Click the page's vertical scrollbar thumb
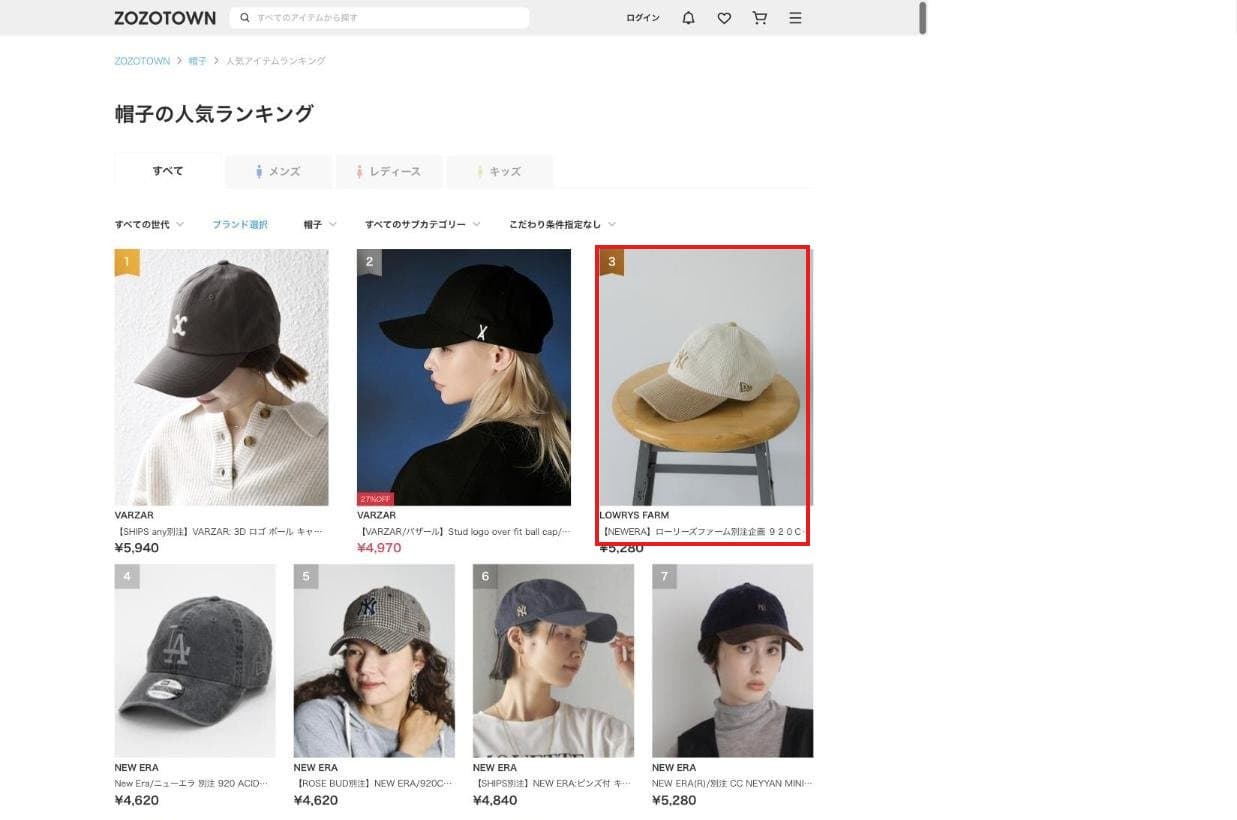 pyautogui.click(x=922, y=17)
